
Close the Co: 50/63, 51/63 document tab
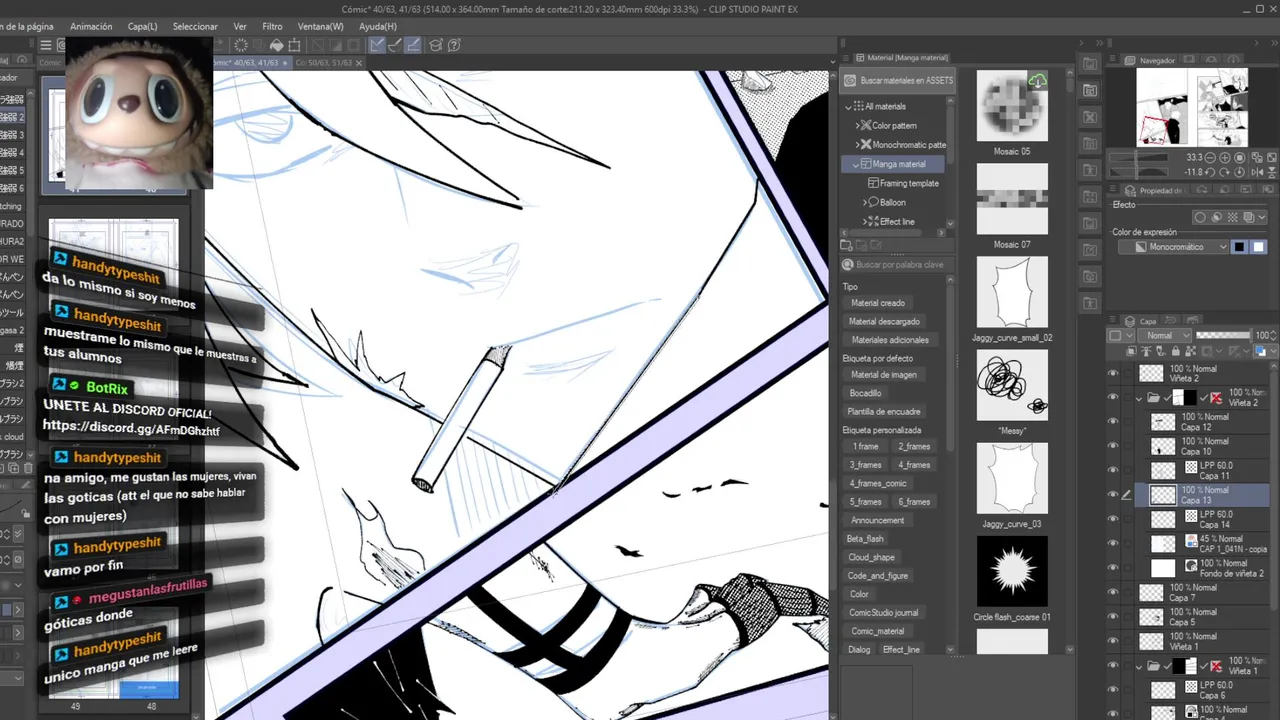[x=360, y=62]
